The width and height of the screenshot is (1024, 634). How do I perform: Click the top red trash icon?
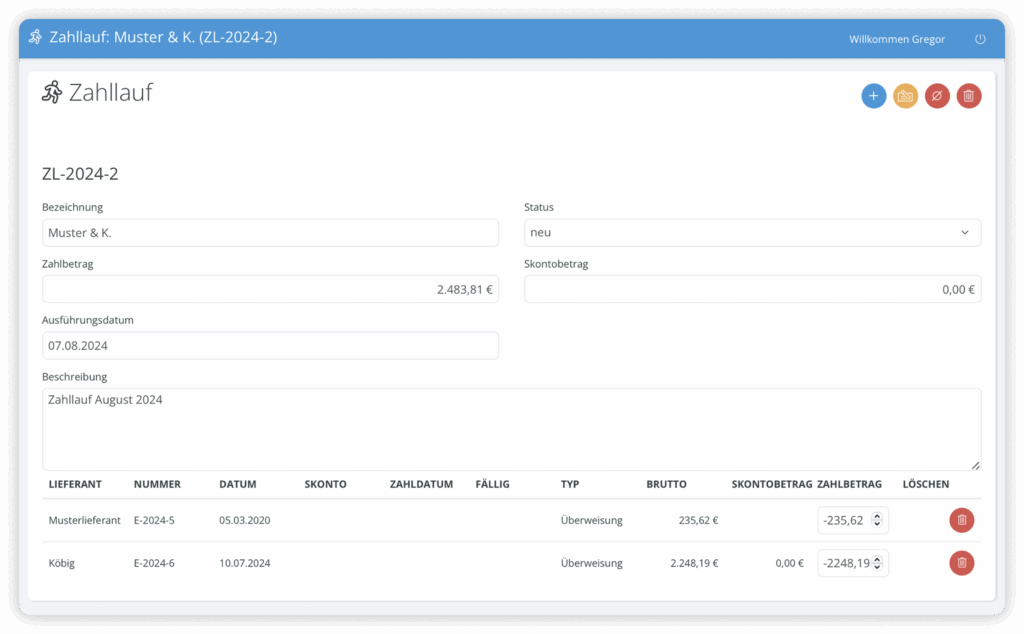[x=968, y=96]
